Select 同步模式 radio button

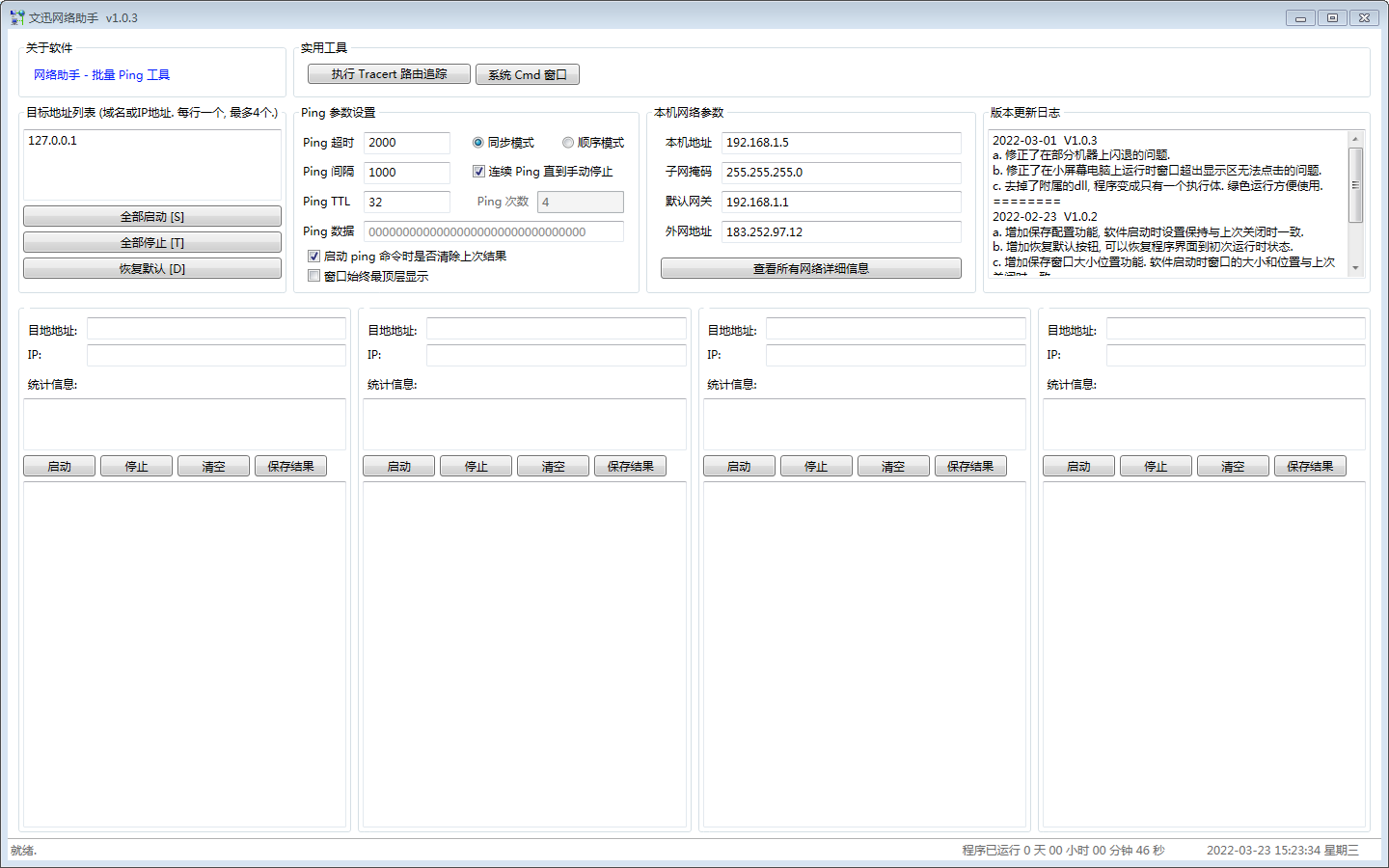(x=478, y=143)
